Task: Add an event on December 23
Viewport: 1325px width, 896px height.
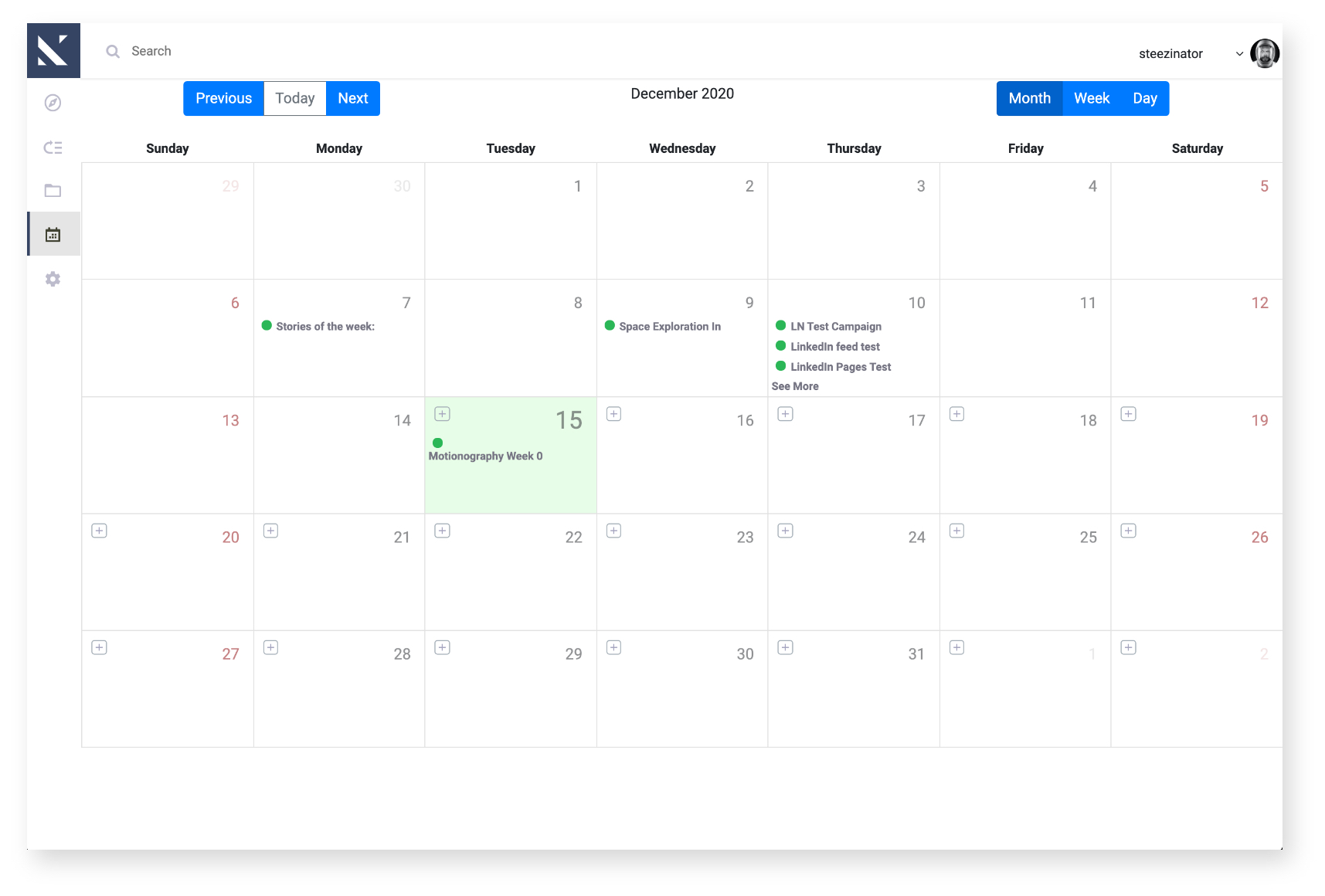Action: coord(614,531)
